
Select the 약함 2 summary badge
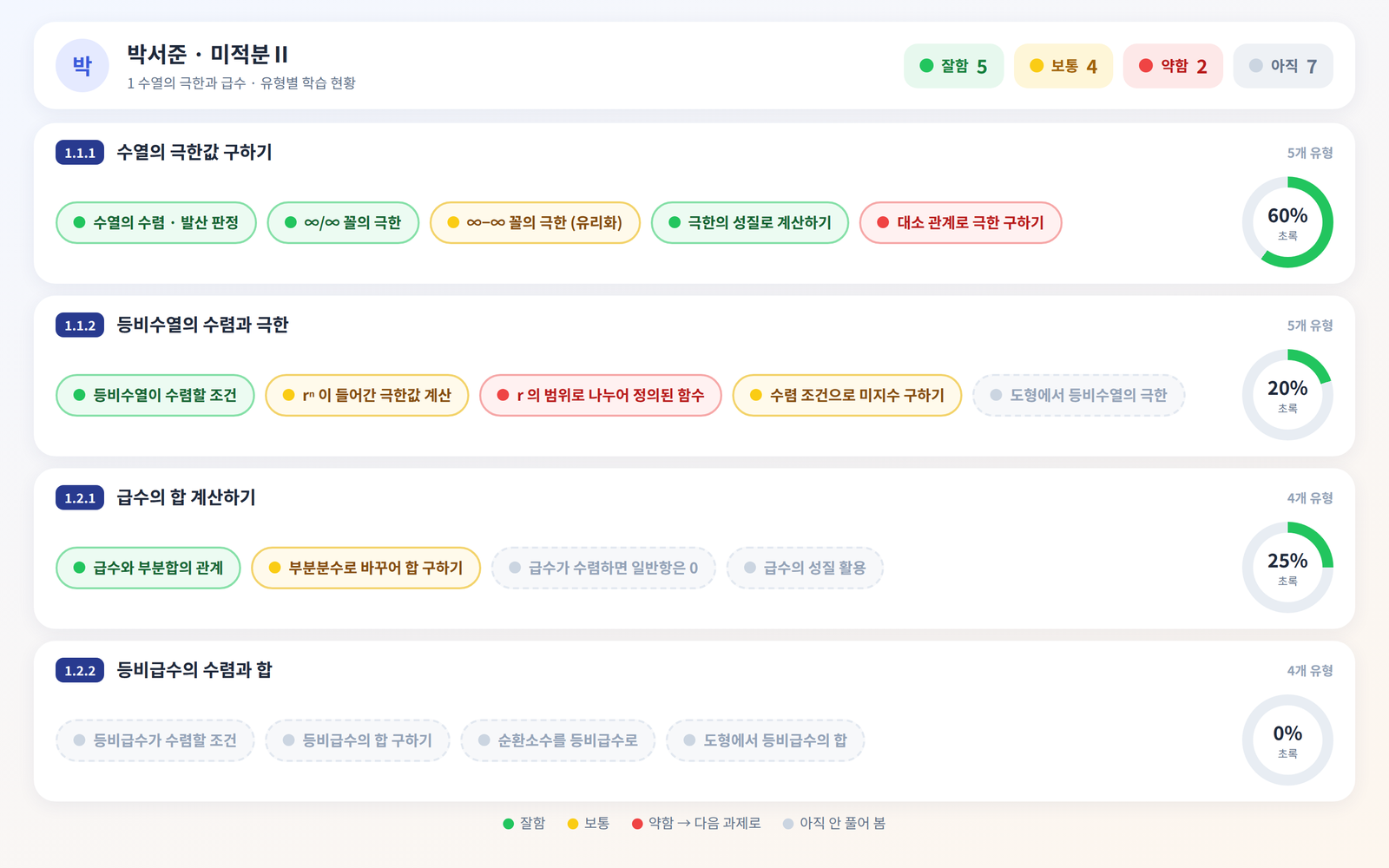pyautogui.click(x=1173, y=66)
